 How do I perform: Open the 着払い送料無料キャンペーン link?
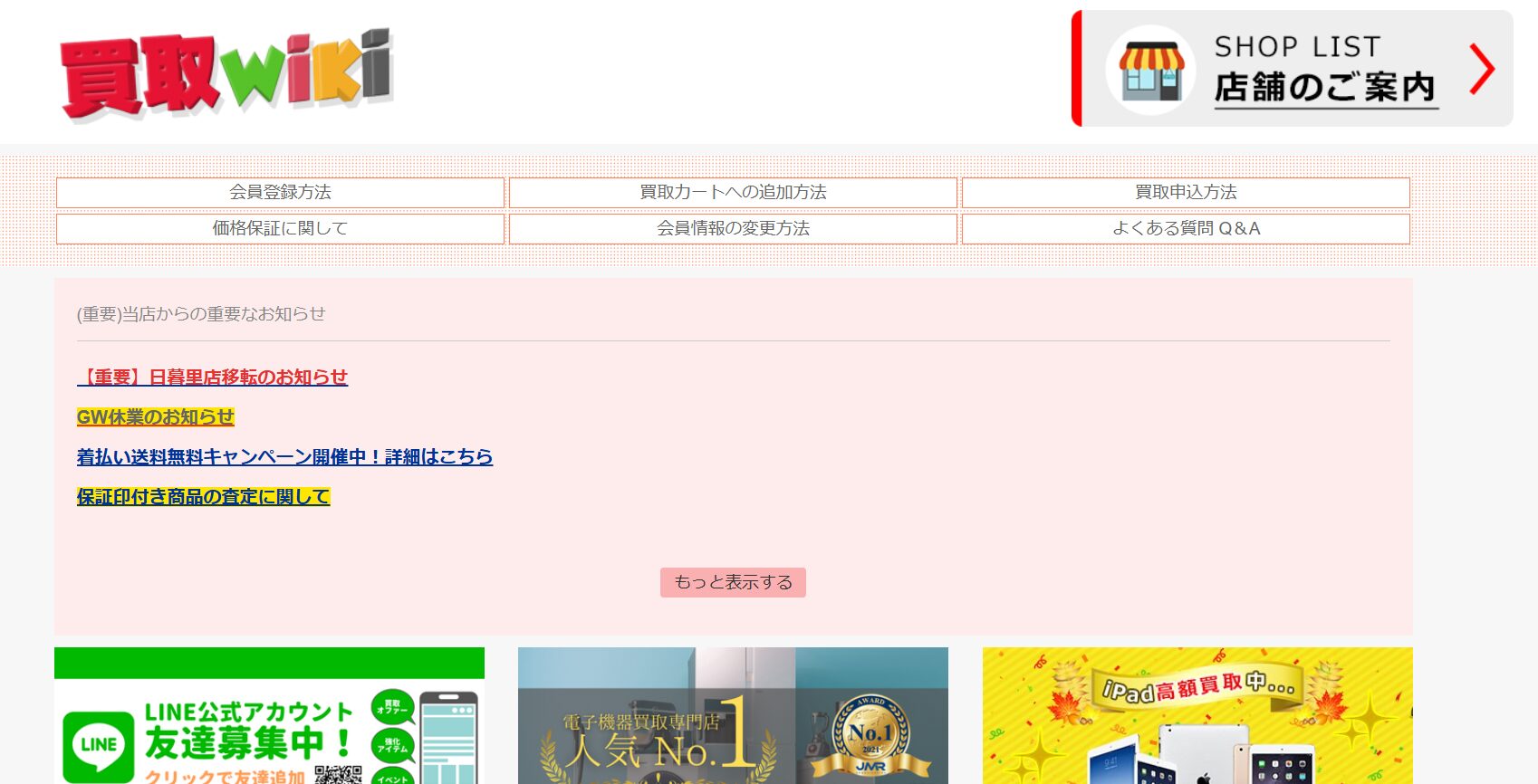pyautogui.click(x=284, y=457)
